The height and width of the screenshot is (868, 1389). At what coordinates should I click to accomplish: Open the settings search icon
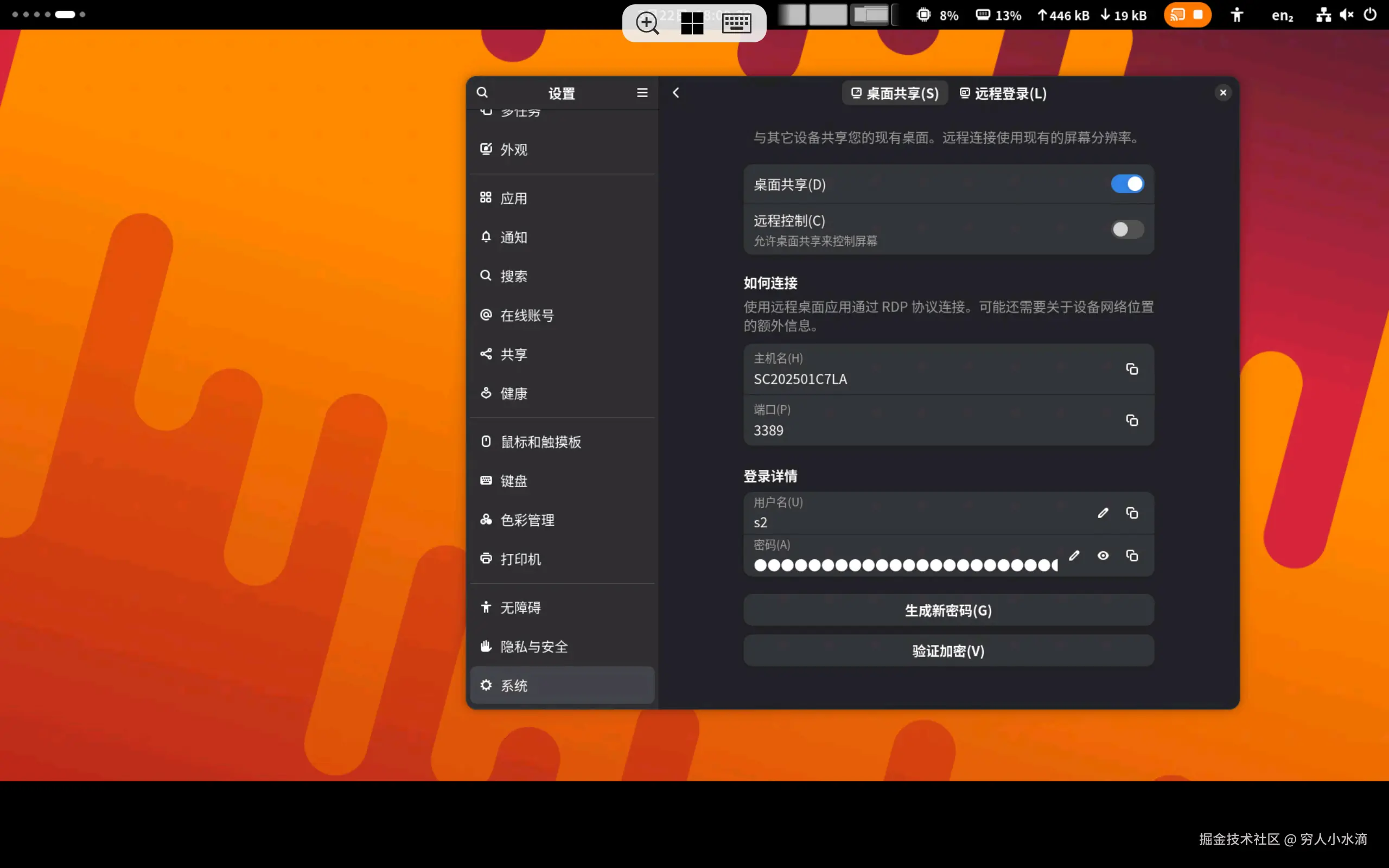click(482, 92)
